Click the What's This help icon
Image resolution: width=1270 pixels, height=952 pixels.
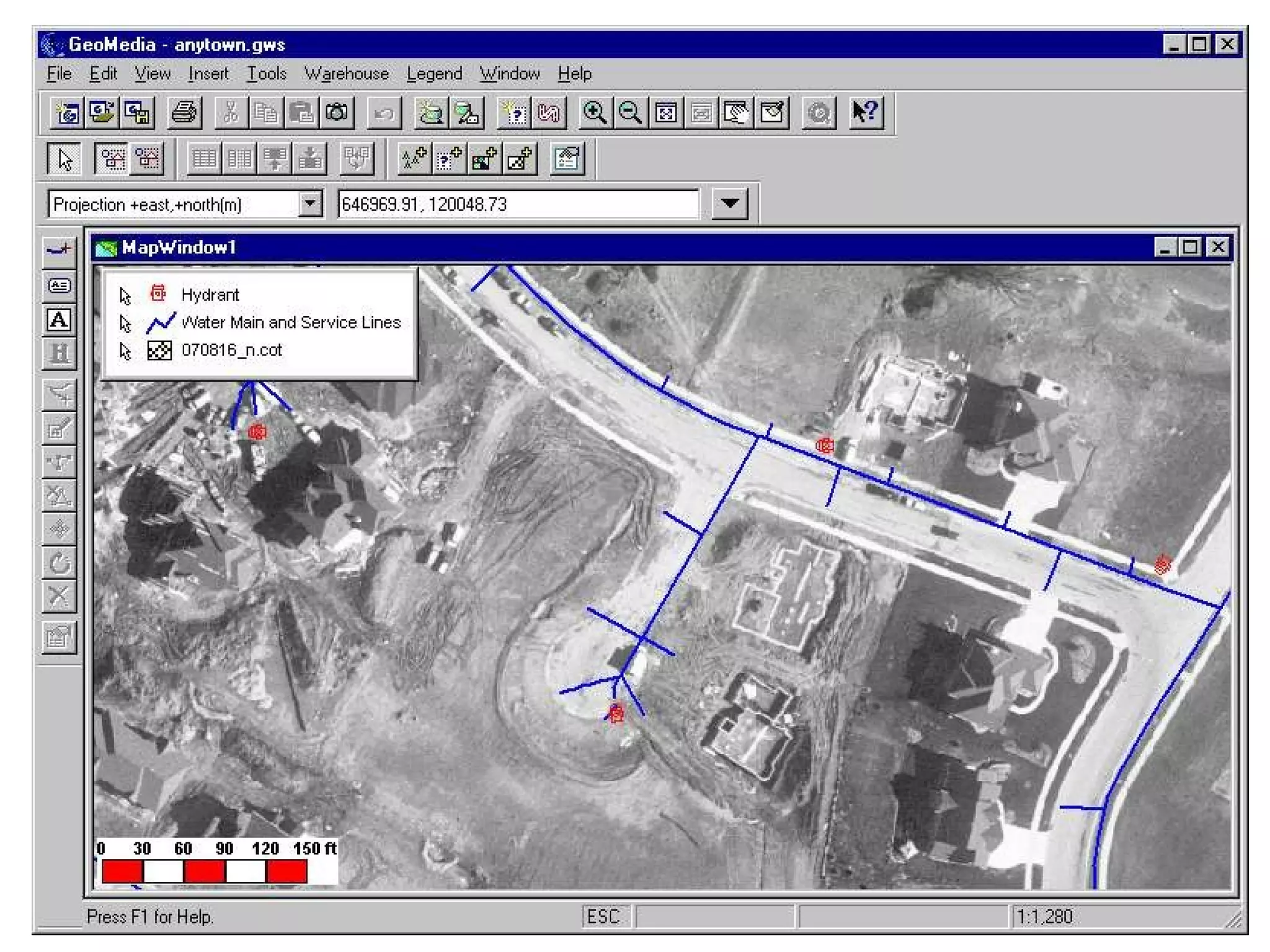tap(865, 113)
